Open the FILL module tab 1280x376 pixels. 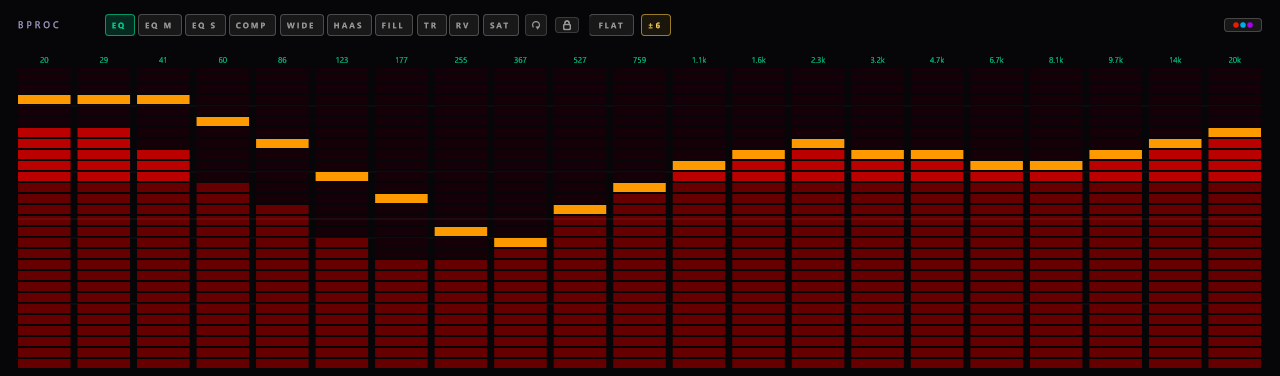coord(394,25)
